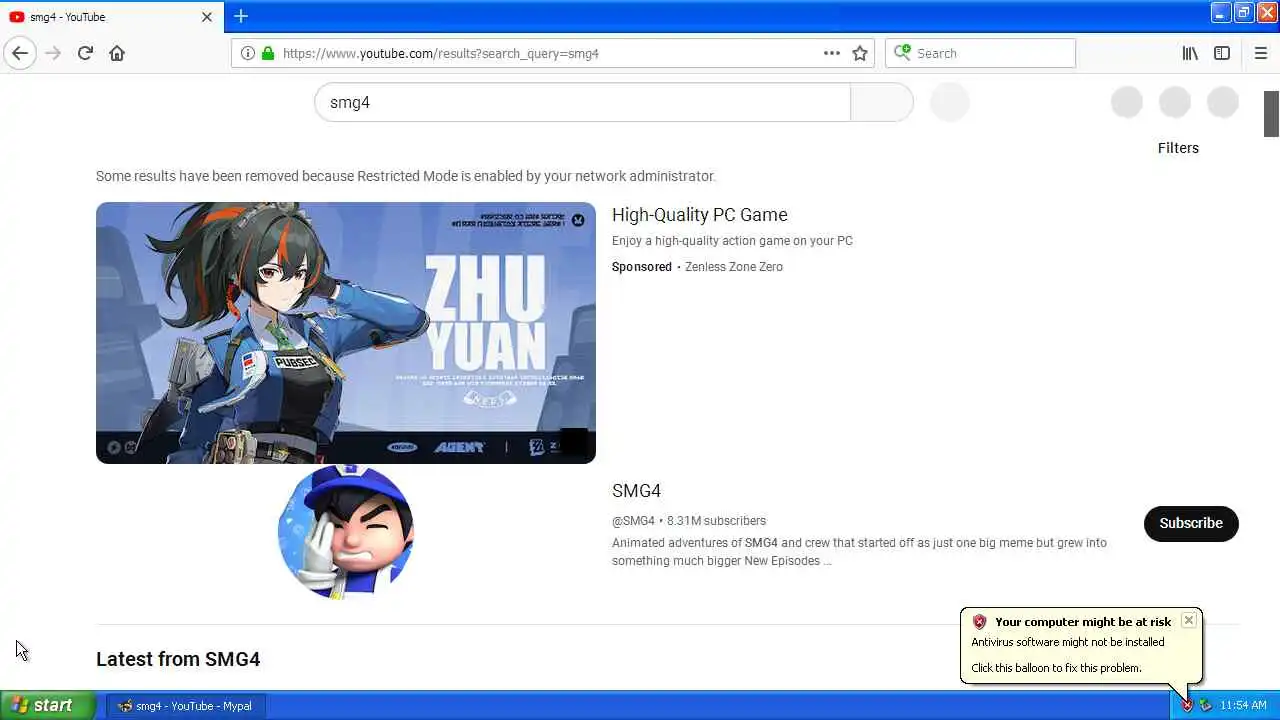1280x720 pixels.
Task: Click the Zenless Zone Zero advertiser link
Action: [x=734, y=267]
